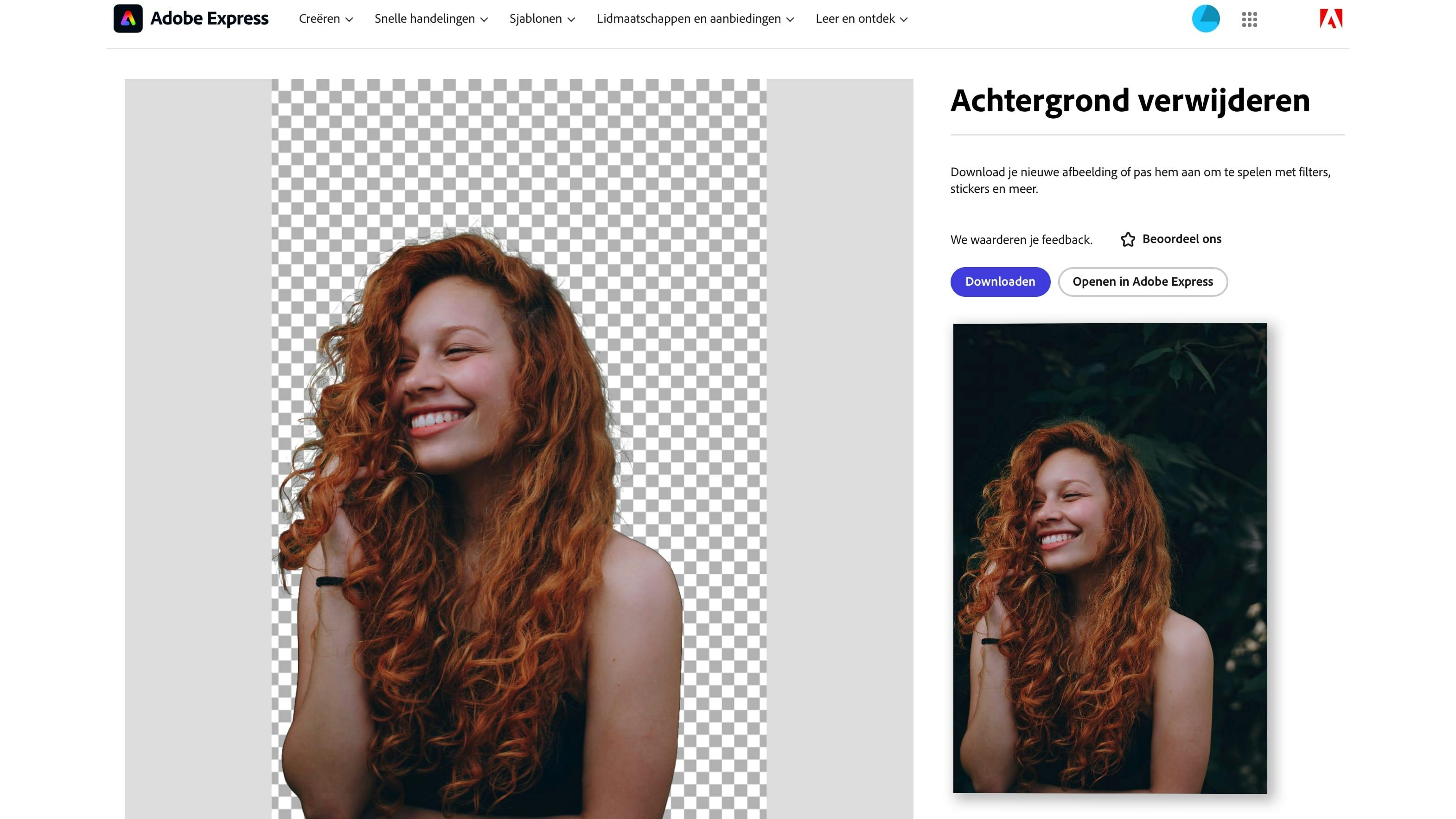Open the user profile avatar
This screenshot has width=1456, height=819.
(x=1206, y=19)
